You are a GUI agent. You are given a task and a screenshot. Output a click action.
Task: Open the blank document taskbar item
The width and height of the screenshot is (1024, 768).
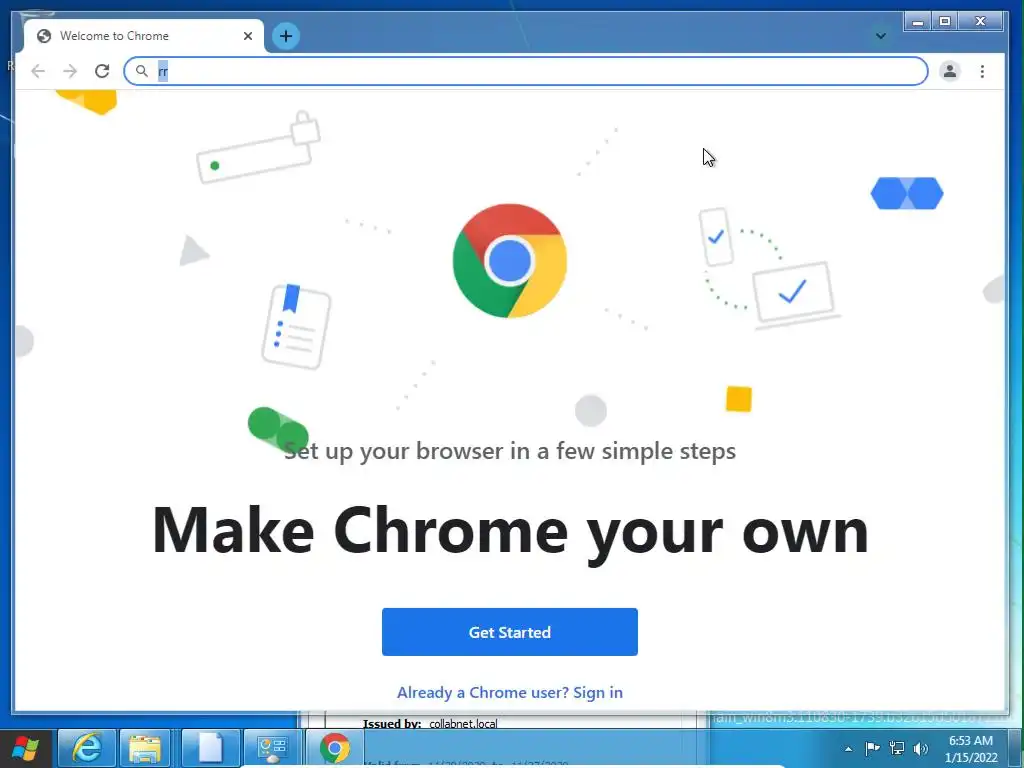click(x=210, y=748)
